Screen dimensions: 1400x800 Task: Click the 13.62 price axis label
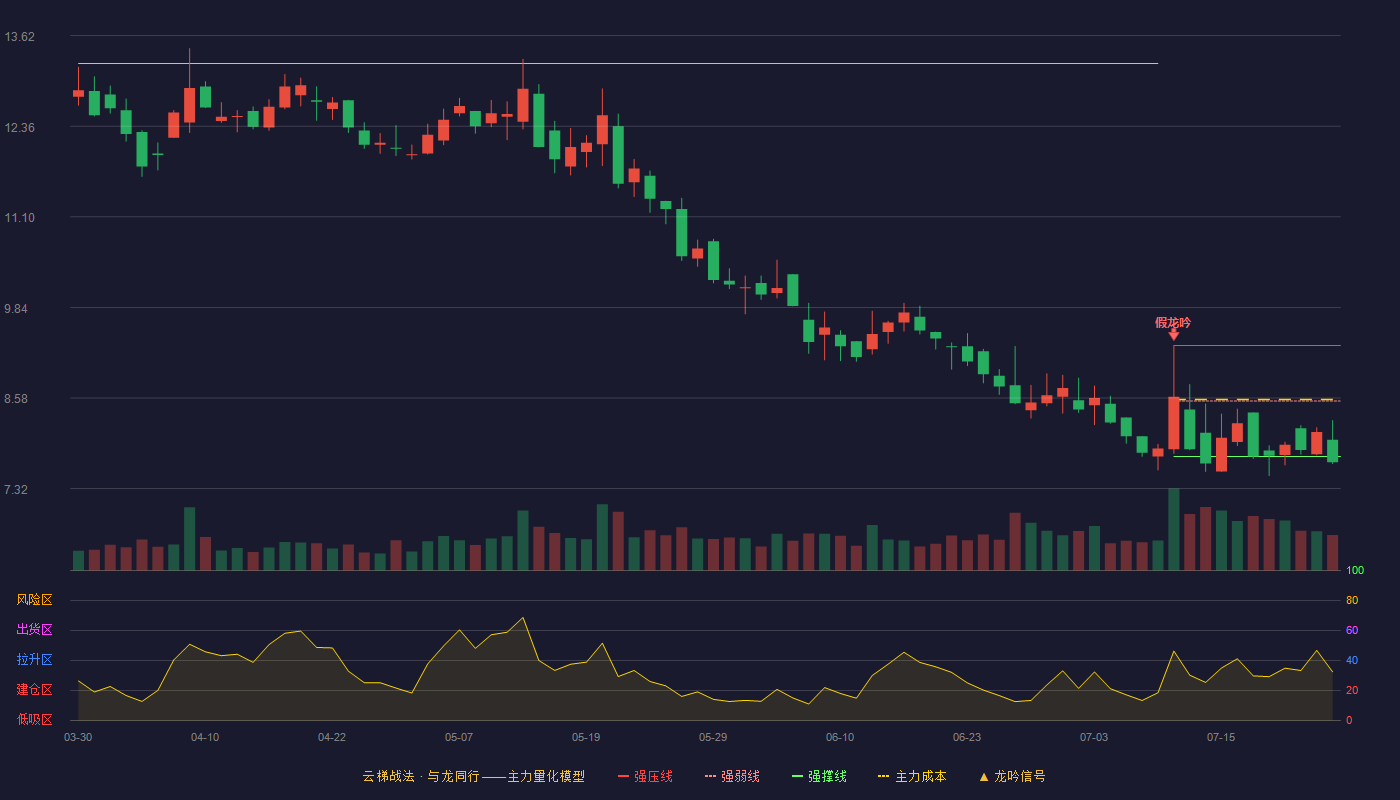pos(20,37)
